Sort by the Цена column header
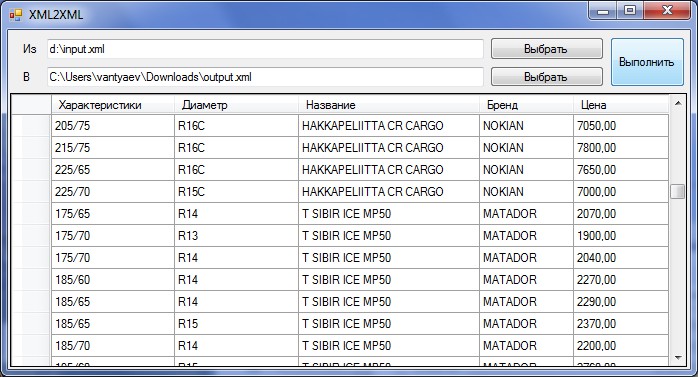The width and height of the screenshot is (698, 377). tap(621, 105)
